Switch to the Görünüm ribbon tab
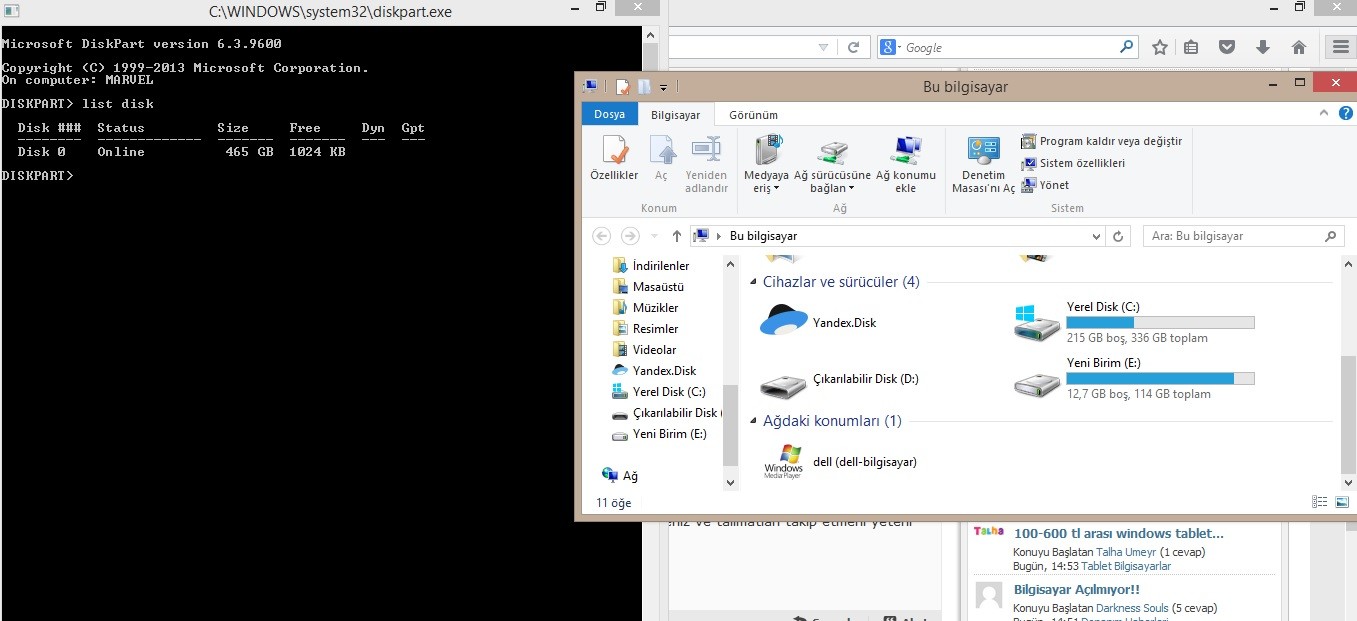1357x621 pixels. 753,115
